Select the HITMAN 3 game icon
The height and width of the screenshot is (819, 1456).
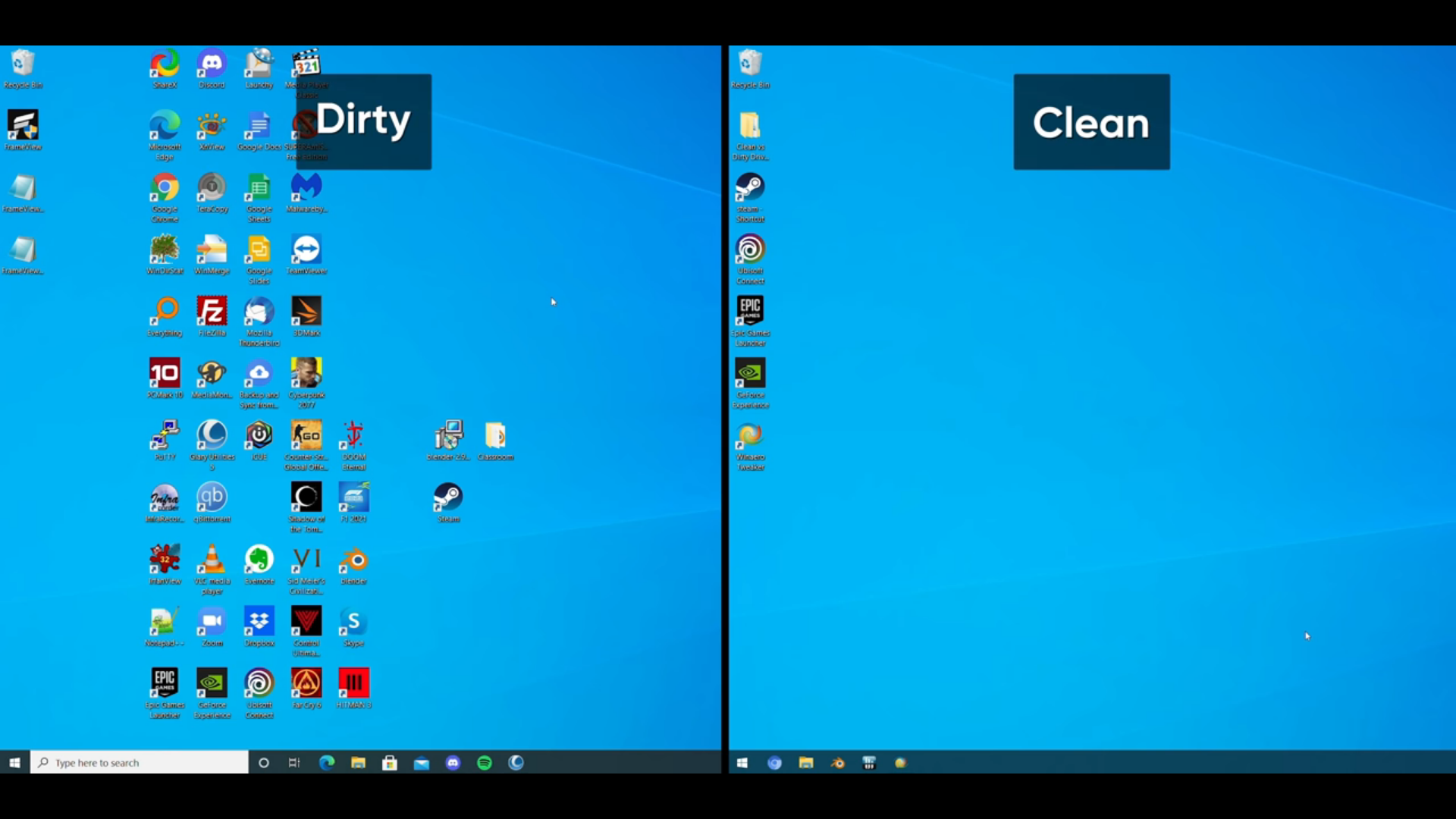point(353,684)
